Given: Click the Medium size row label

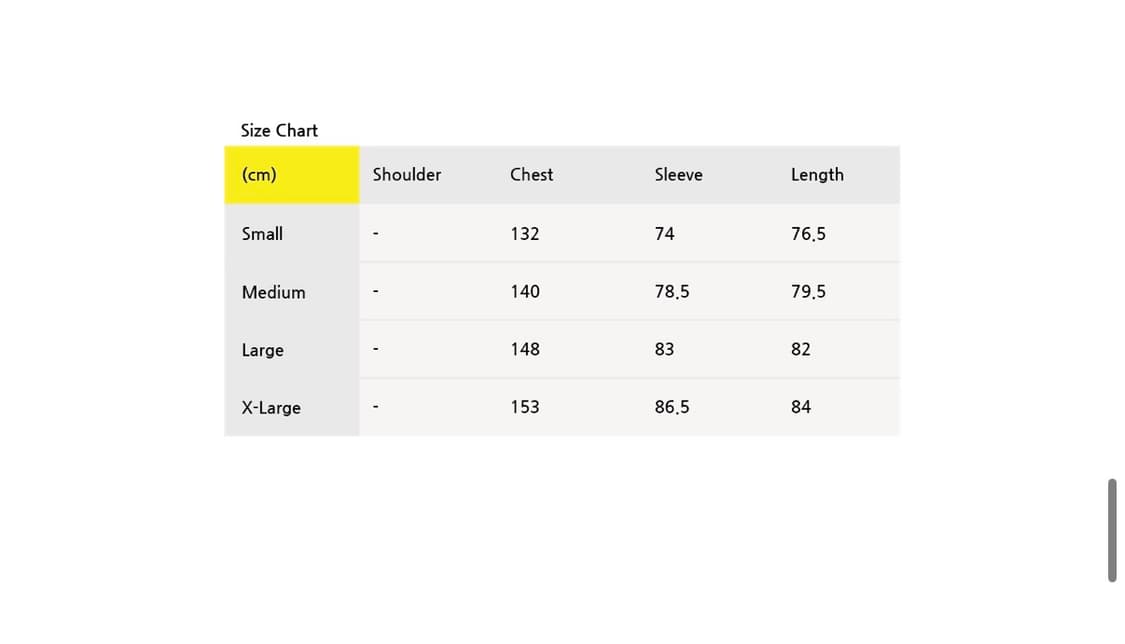Looking at the screenshot, I should 273,292.
